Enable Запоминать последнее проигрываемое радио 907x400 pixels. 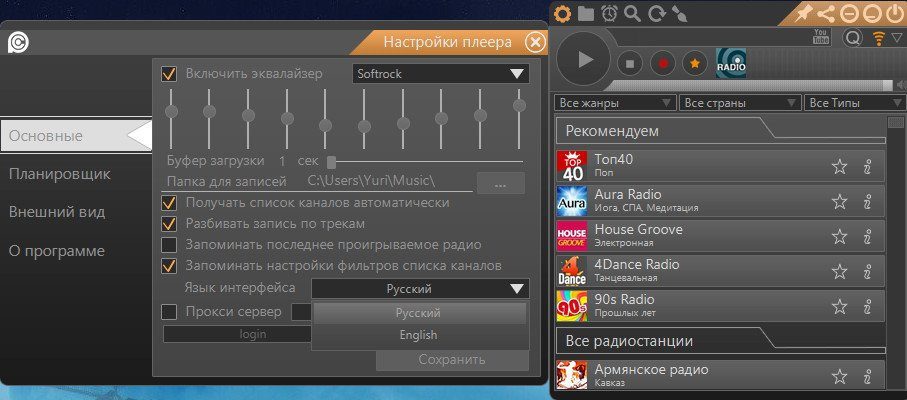169,245
